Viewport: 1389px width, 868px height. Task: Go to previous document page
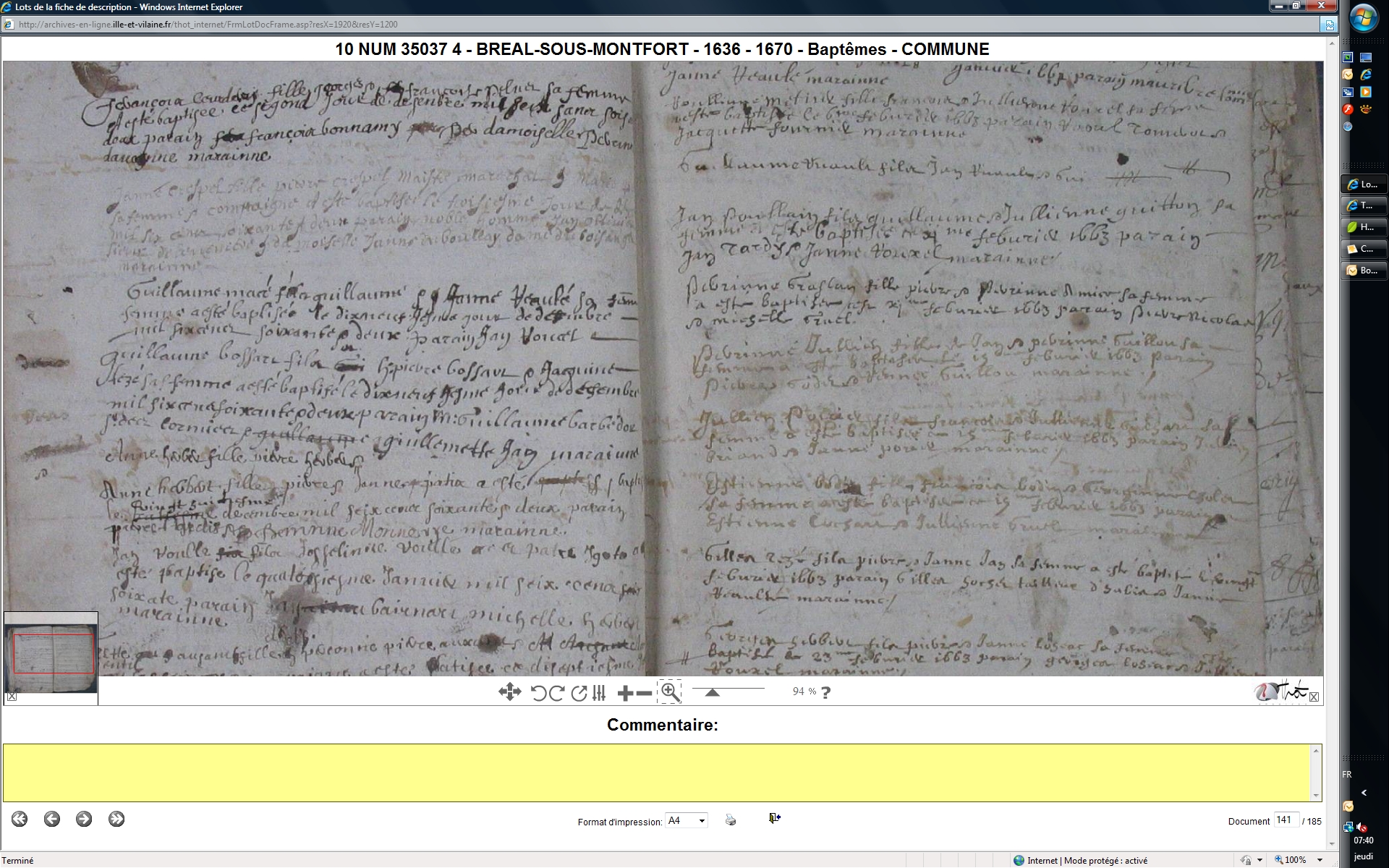coord(51,819)
